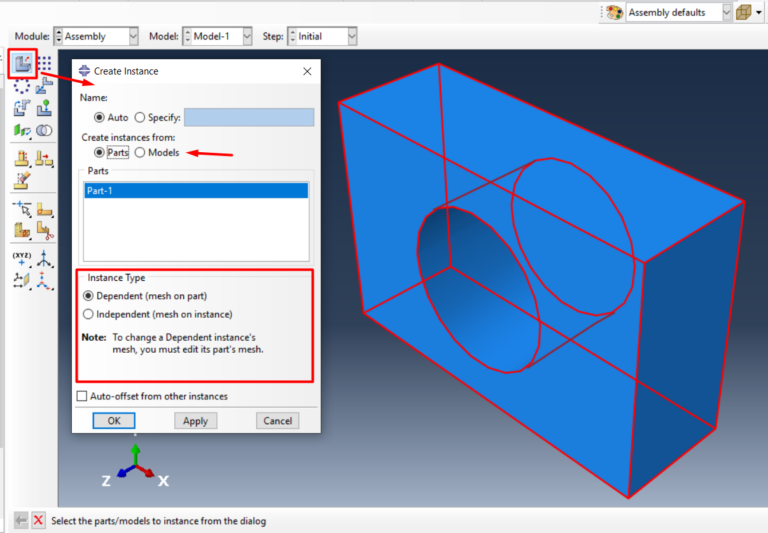This screenshot has width=768, height=533.
Task: Open the Module dropdown showing Assembly
Action: [96, 36]
